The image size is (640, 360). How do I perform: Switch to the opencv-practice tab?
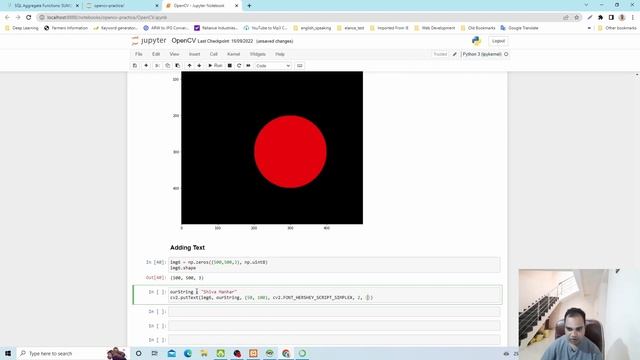tap(122, 6)
